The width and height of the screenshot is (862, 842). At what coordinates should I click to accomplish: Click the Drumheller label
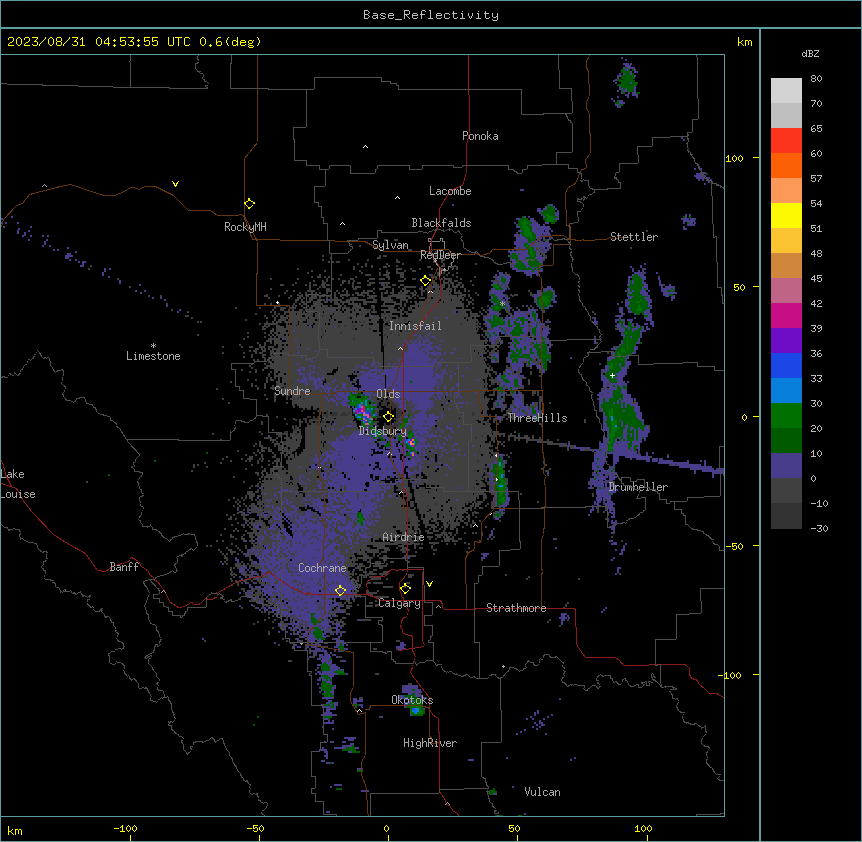(638, 487)
